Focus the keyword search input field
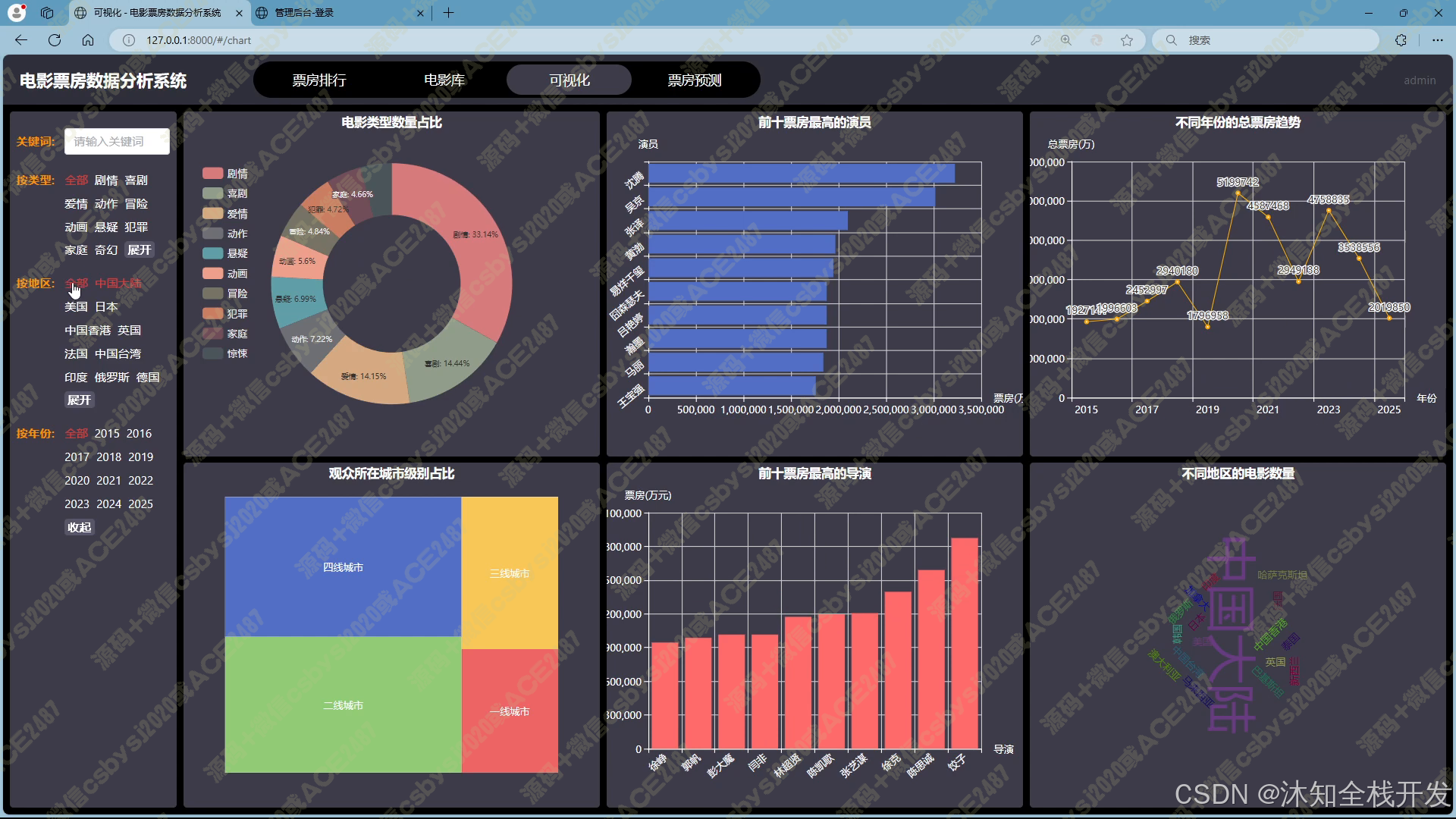1456x819 pixels. point(117,142)
